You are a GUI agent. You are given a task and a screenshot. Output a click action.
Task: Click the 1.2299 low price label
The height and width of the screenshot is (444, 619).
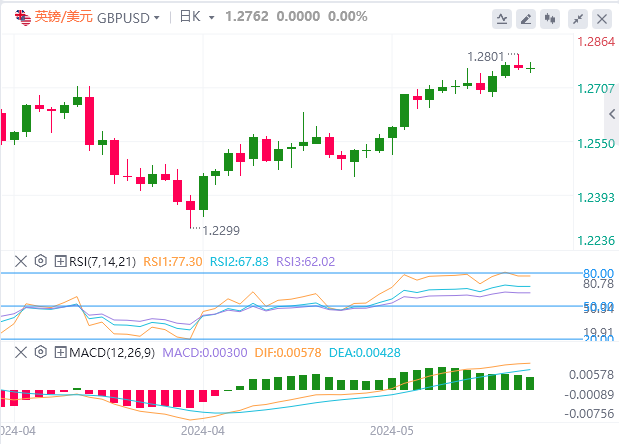click(221, 230)
